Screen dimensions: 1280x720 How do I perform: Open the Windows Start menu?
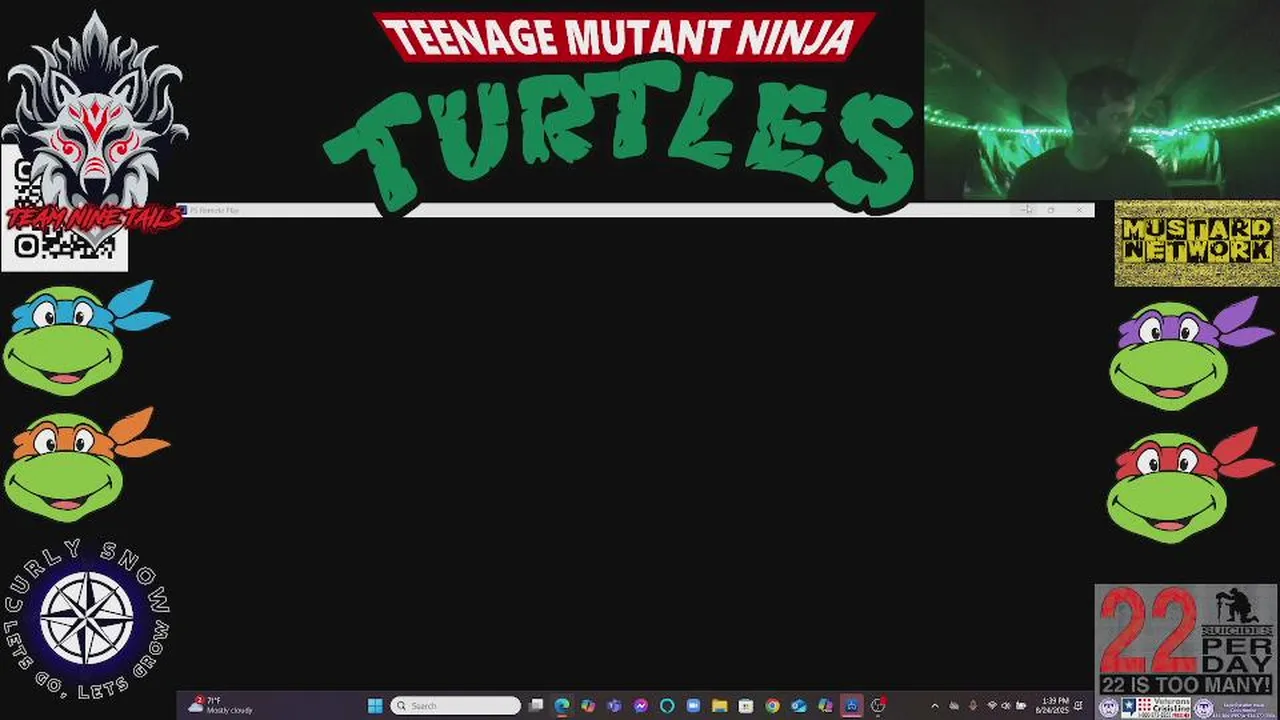point(375,705)
